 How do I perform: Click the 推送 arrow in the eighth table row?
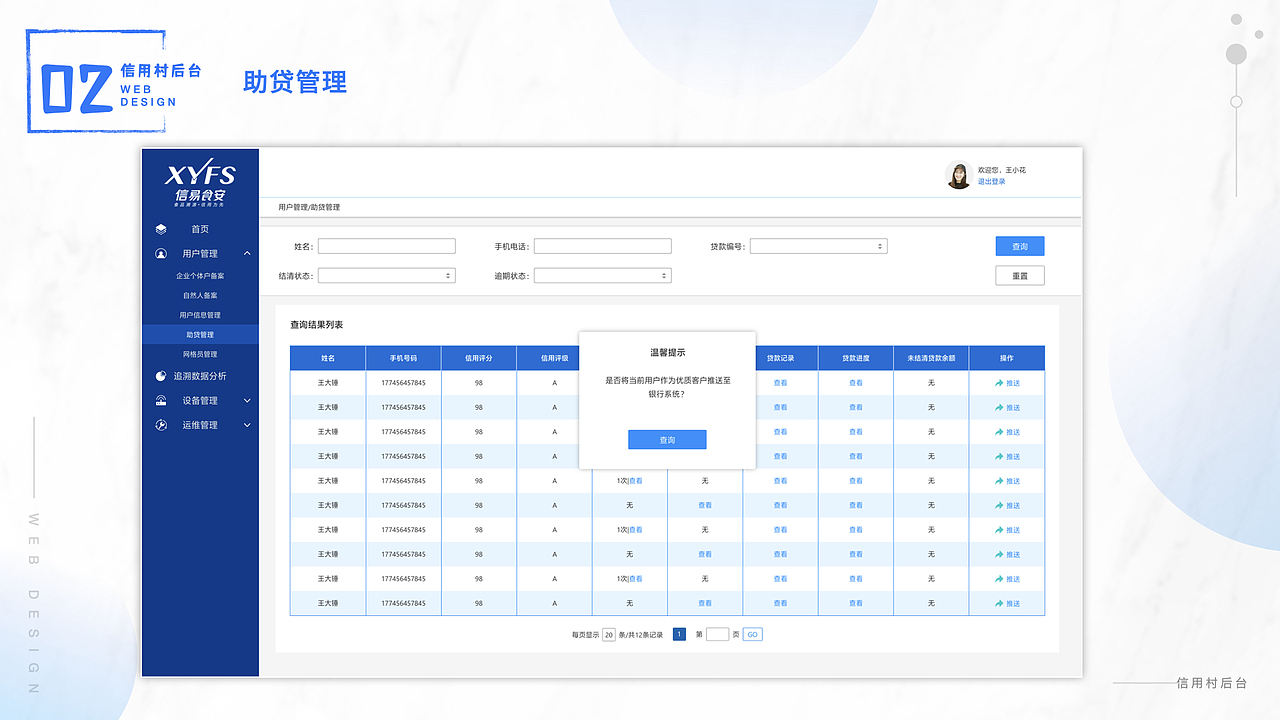tap(999, 555)
